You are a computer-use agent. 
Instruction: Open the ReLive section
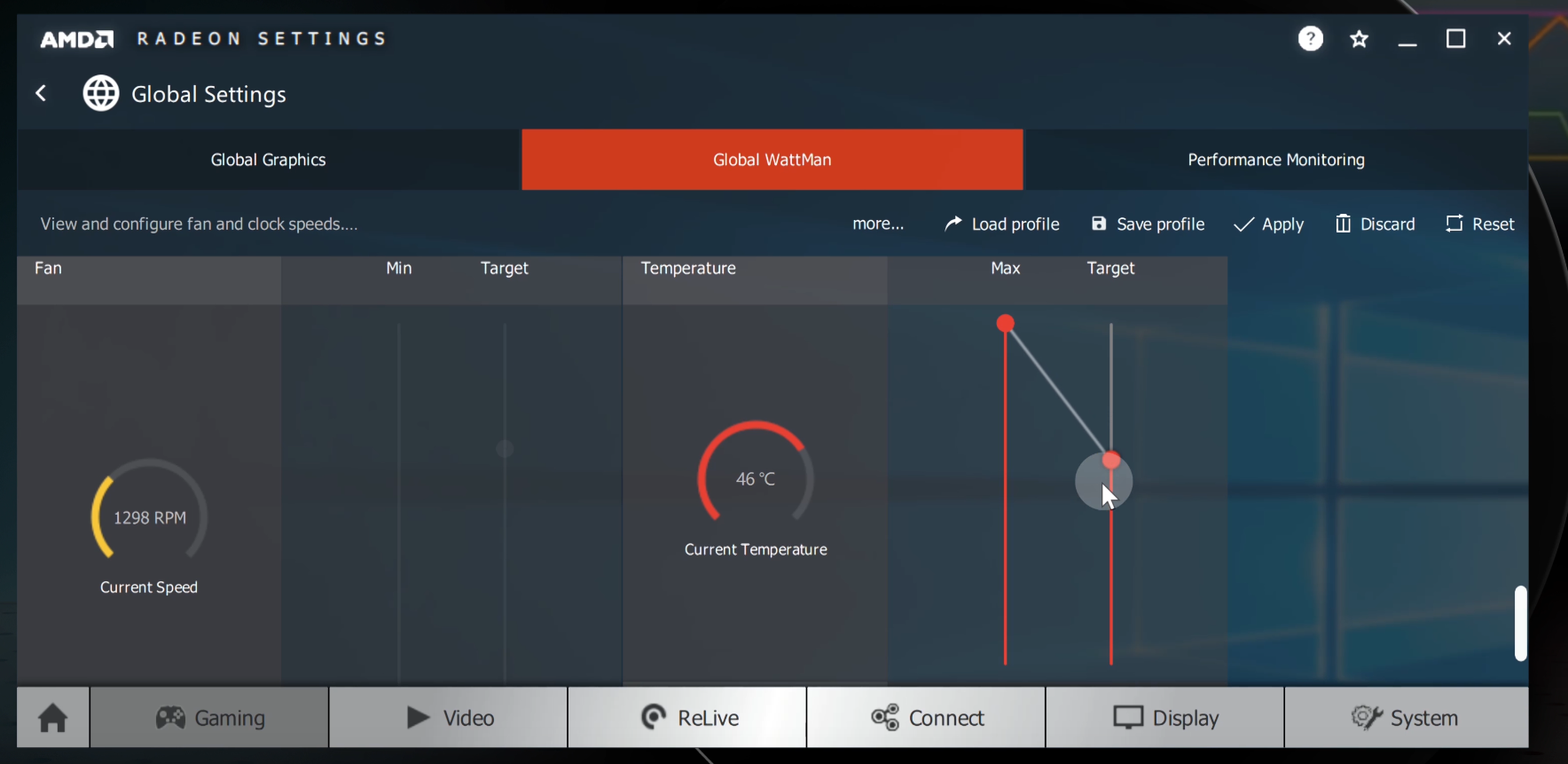(x=687, y=717)
